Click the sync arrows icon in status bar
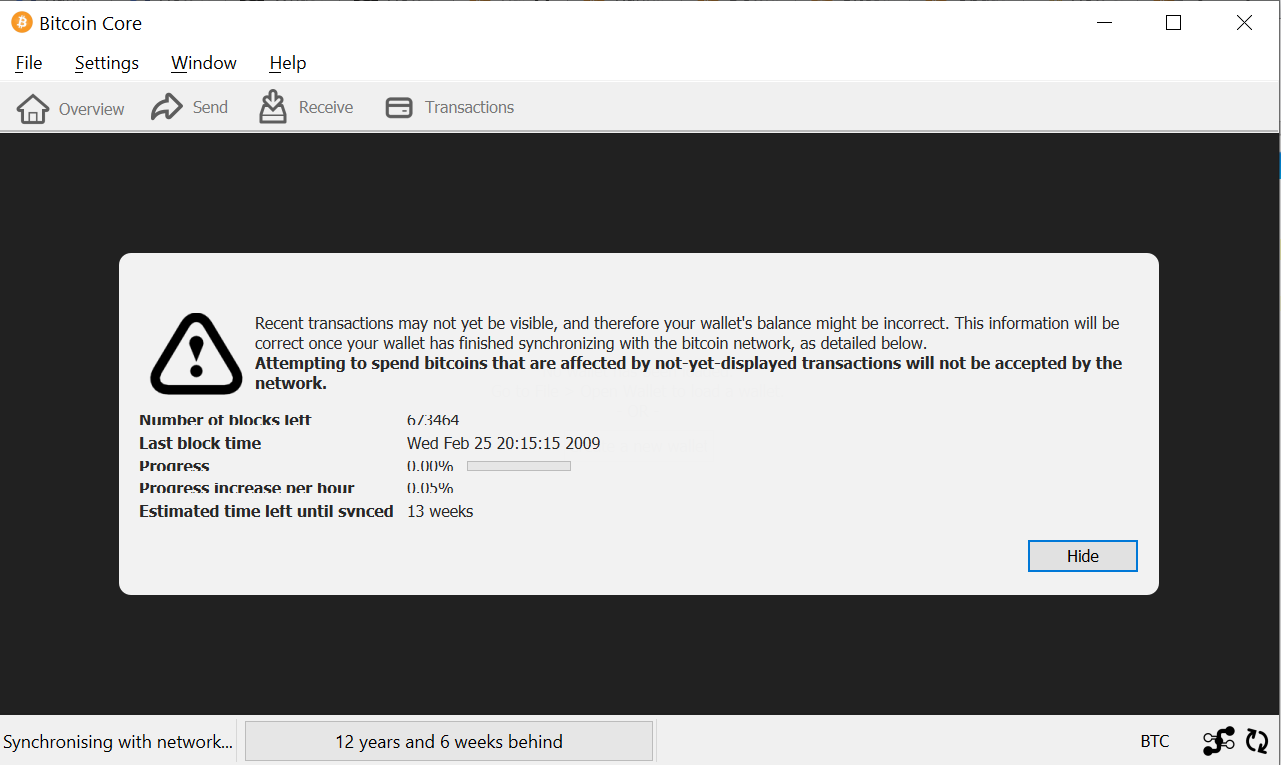The width and height of the screenshot is (1281, 765). (1257, 741)
